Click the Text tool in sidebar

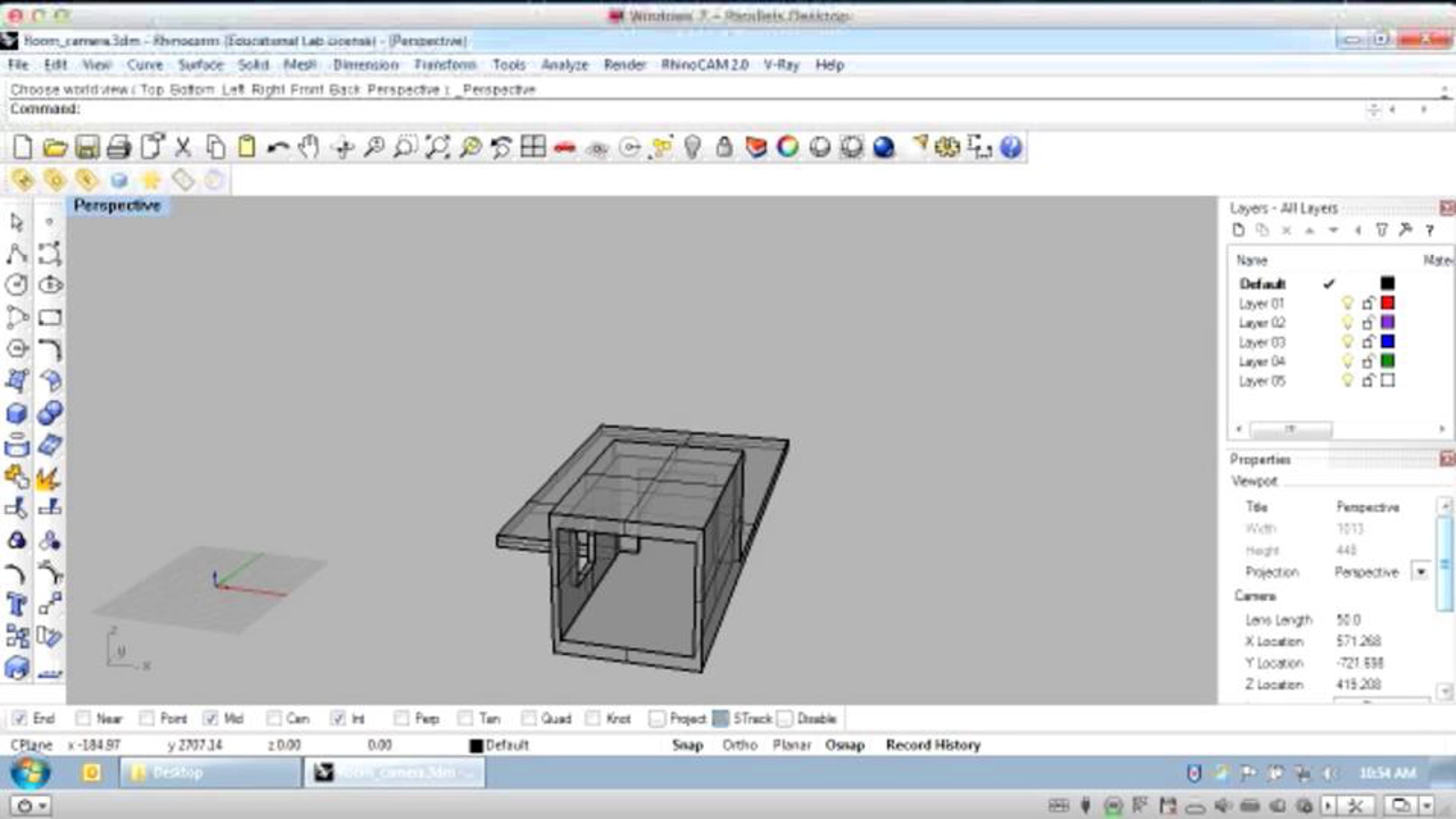16,604
